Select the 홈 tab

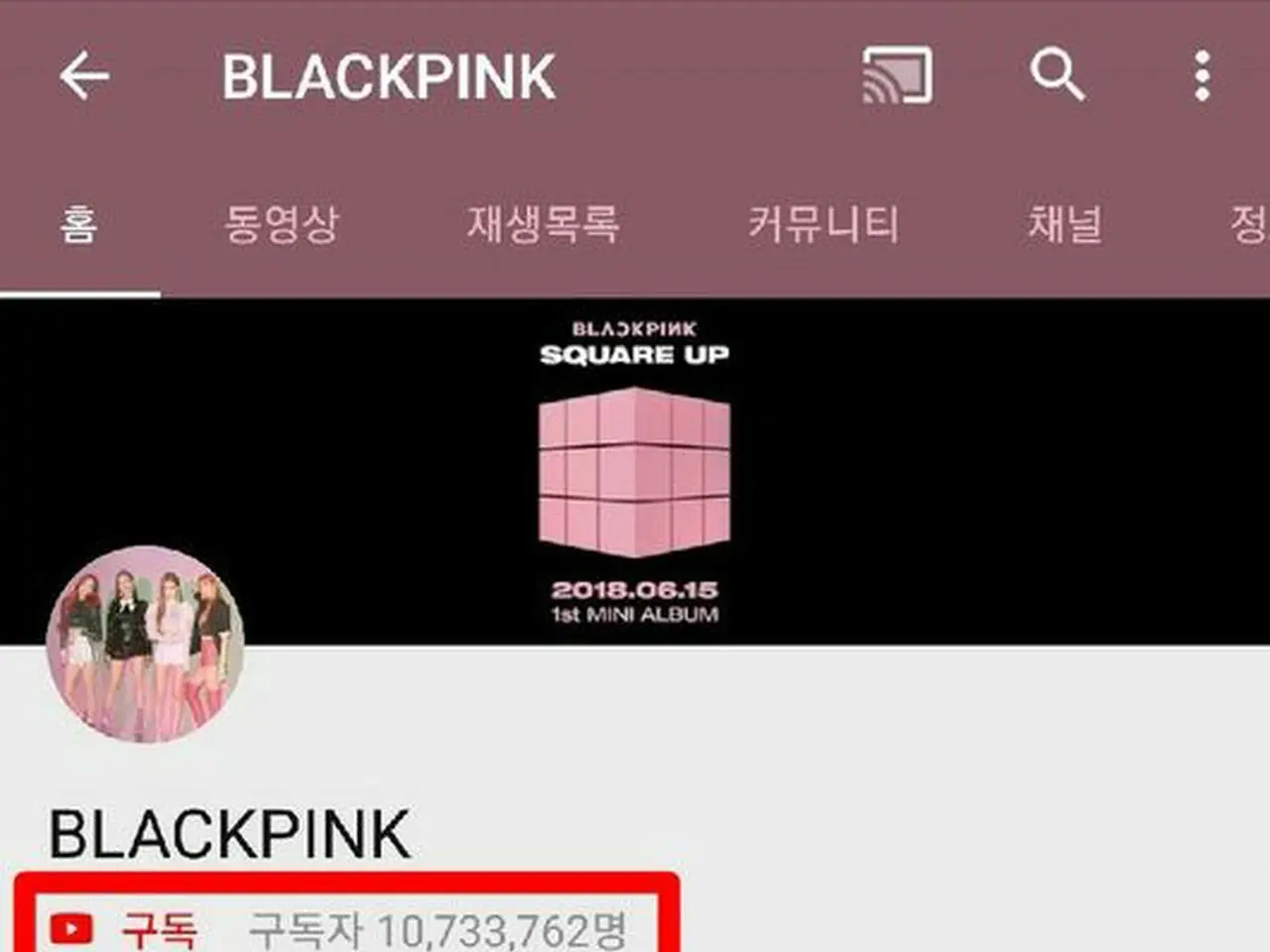(x=78, y=224)
